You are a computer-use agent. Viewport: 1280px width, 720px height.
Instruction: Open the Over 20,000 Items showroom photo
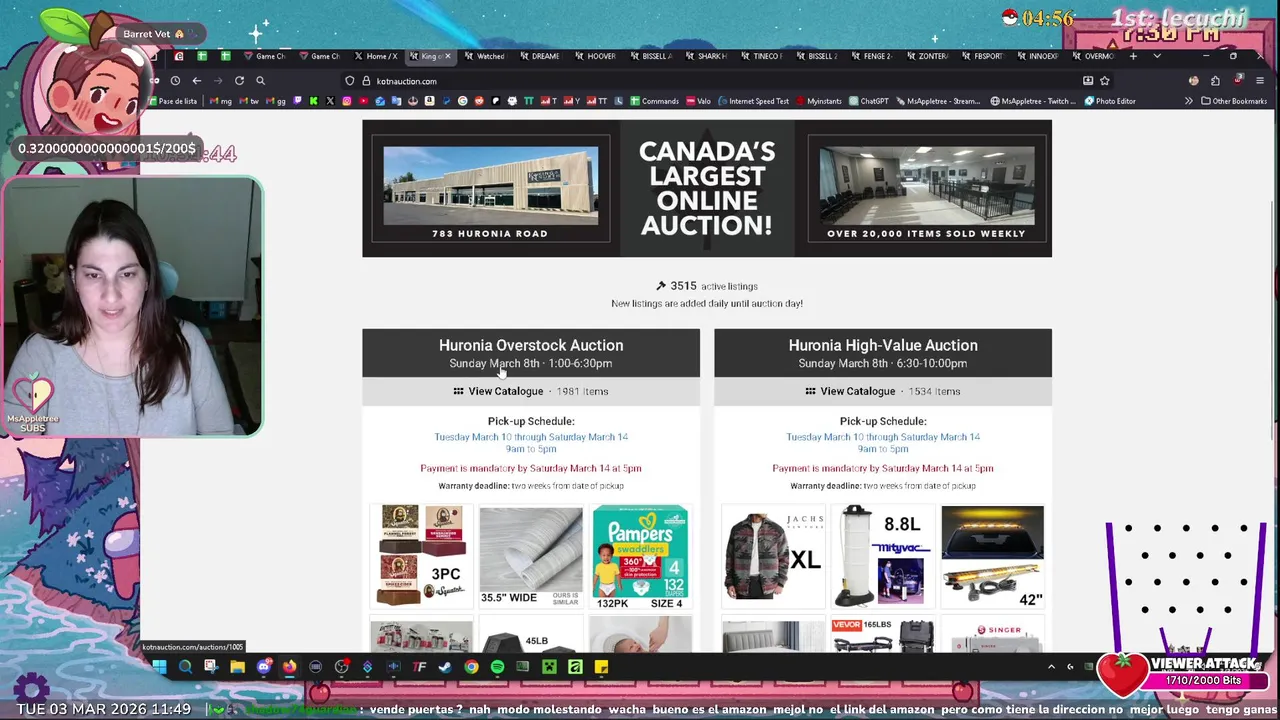[927, 188]
